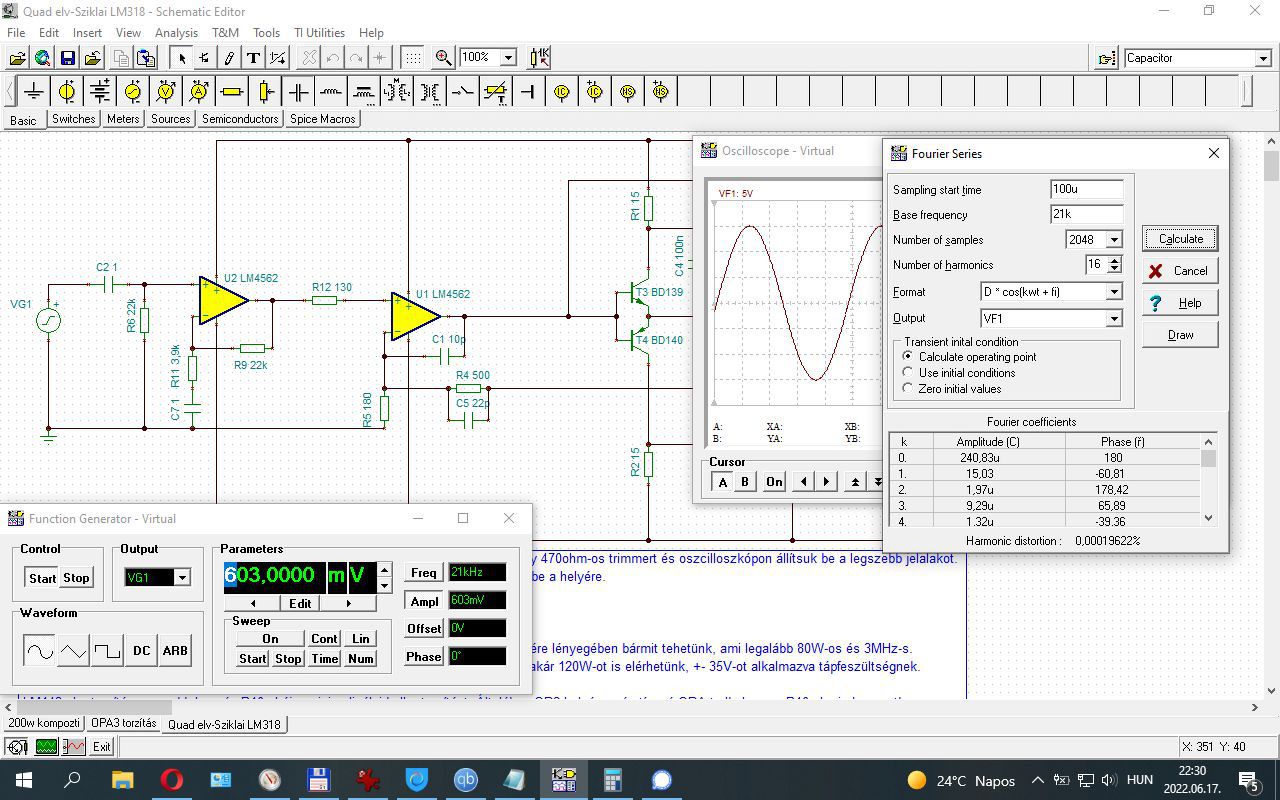This screenshot has height=800, width=1280.
Task: Click the Draw button in Fourier Series
Action: coord(1180,335)
